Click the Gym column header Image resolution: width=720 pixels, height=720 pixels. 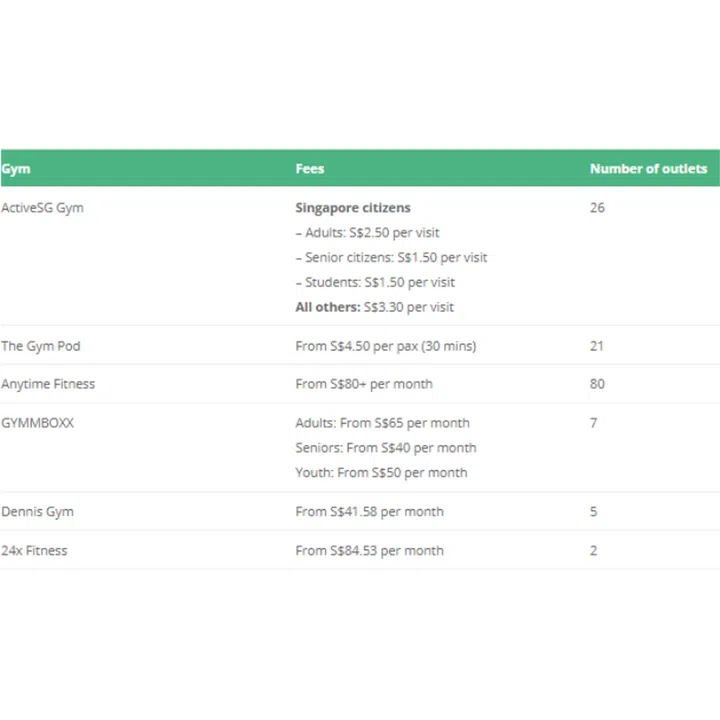point(16,169)
